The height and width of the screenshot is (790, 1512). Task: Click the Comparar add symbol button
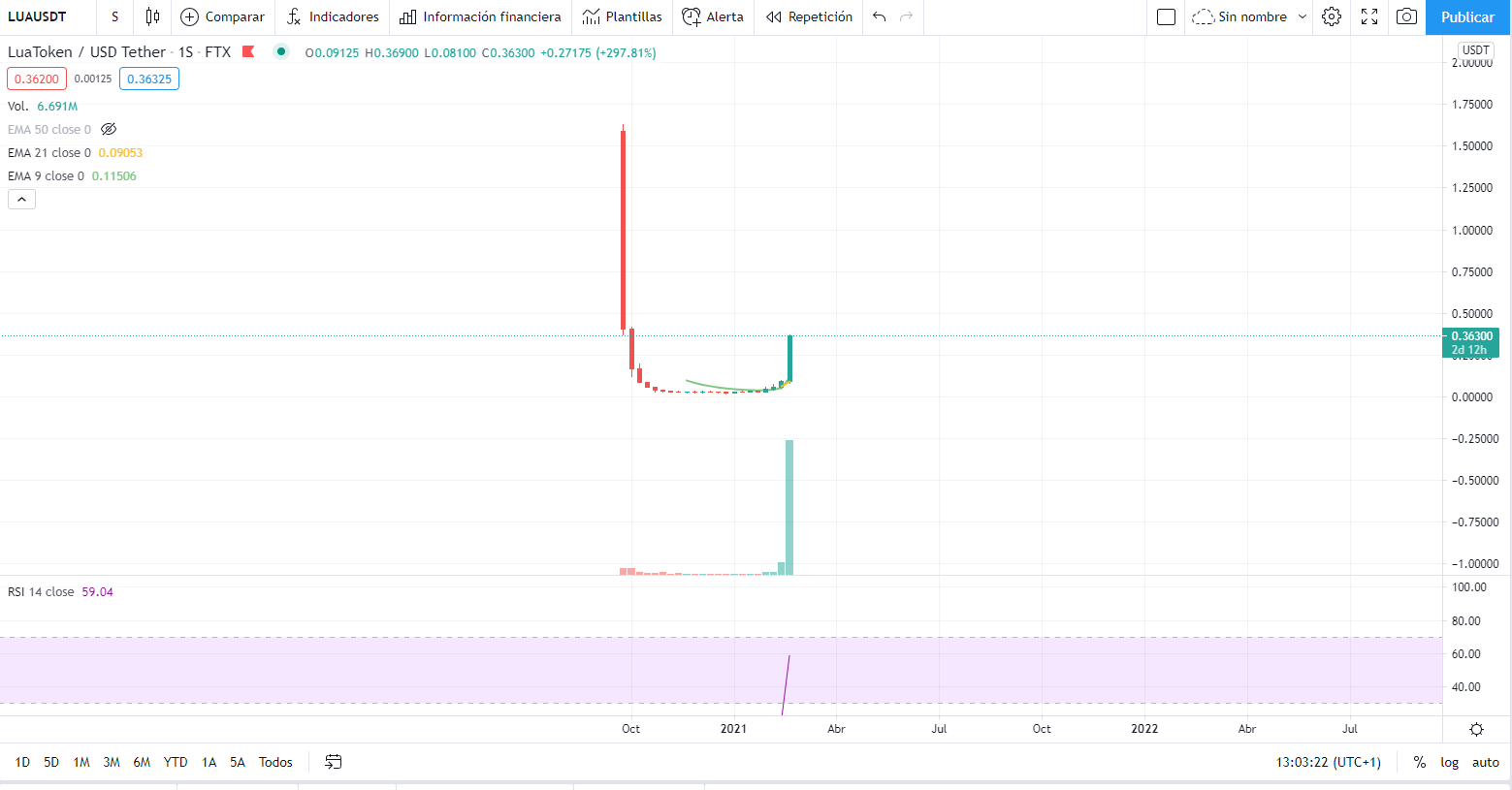tap(223, 16)
